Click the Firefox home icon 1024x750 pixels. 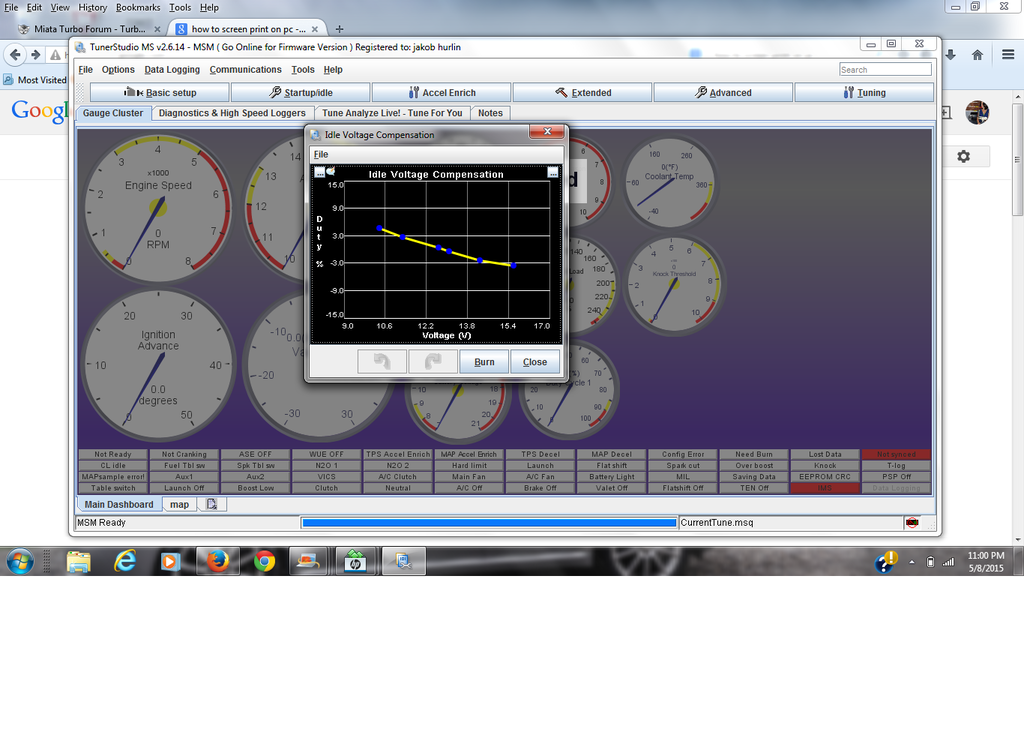(977, 54)
